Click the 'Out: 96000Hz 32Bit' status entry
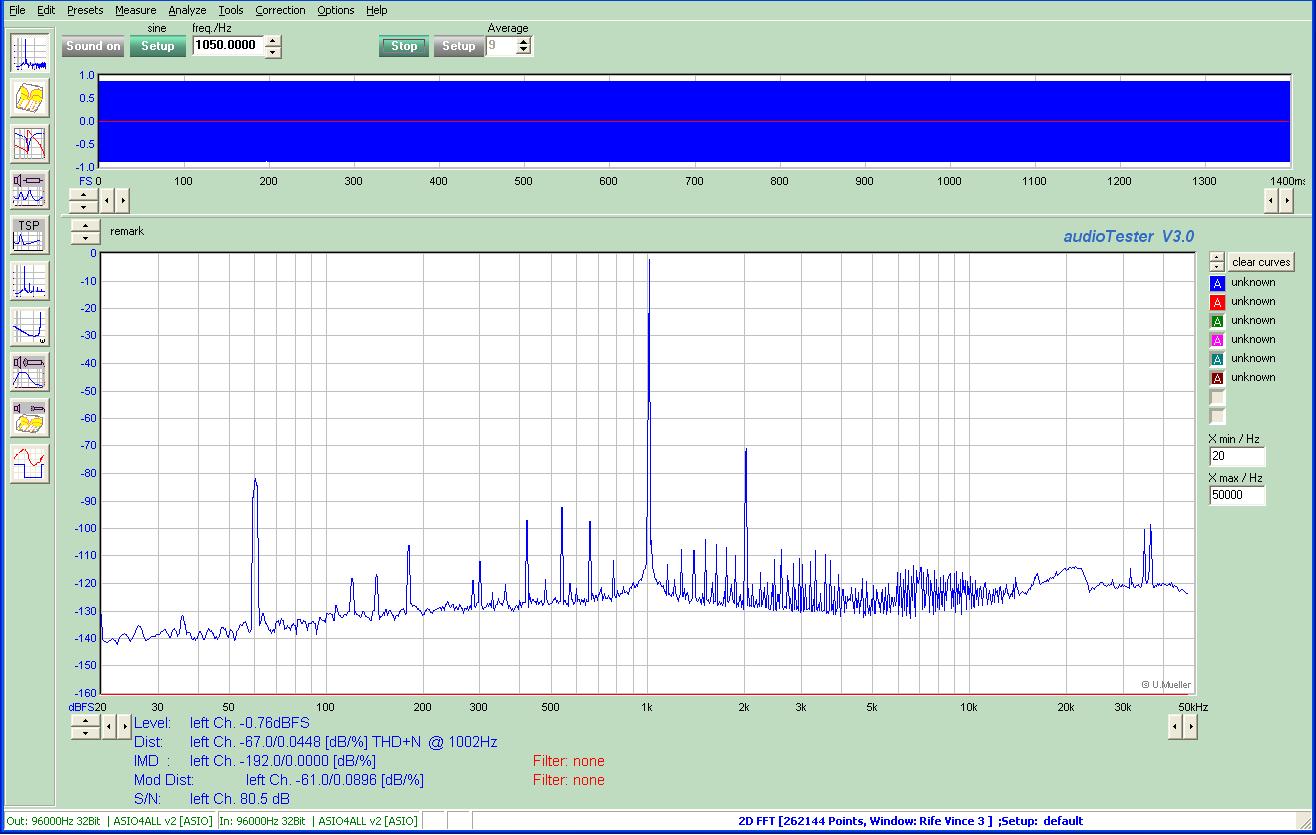The height and width of the screenshot is (835, 1316). [x=109, y=821]
